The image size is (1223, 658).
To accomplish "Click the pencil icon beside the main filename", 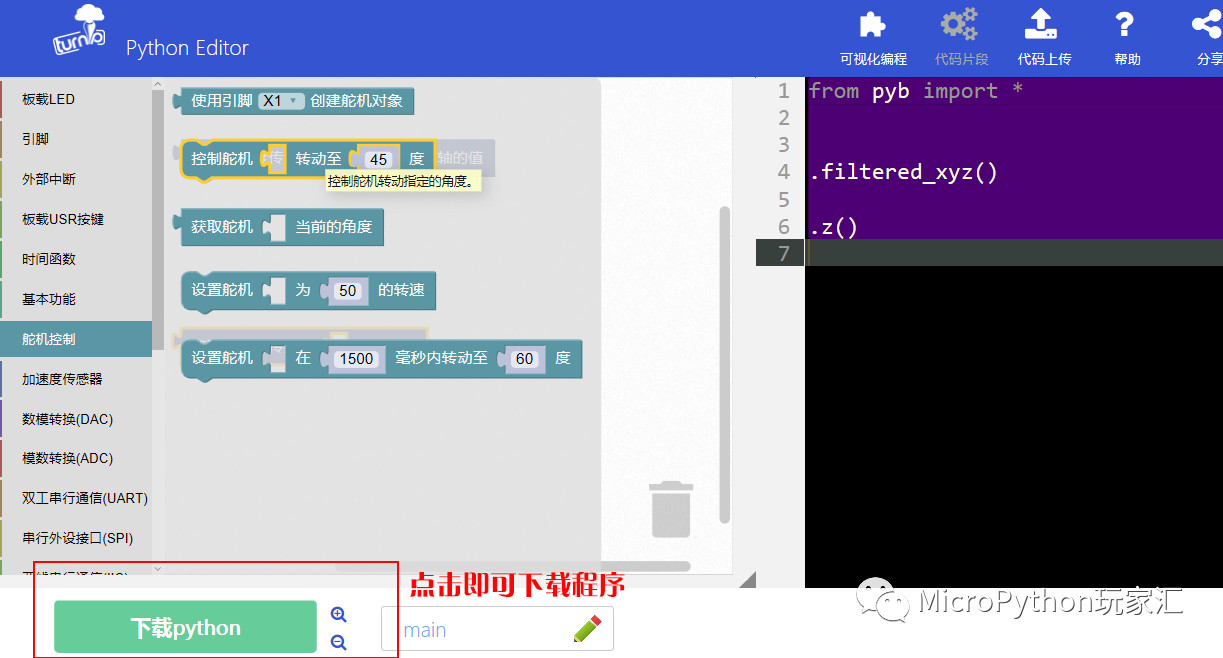I will 587,629.
